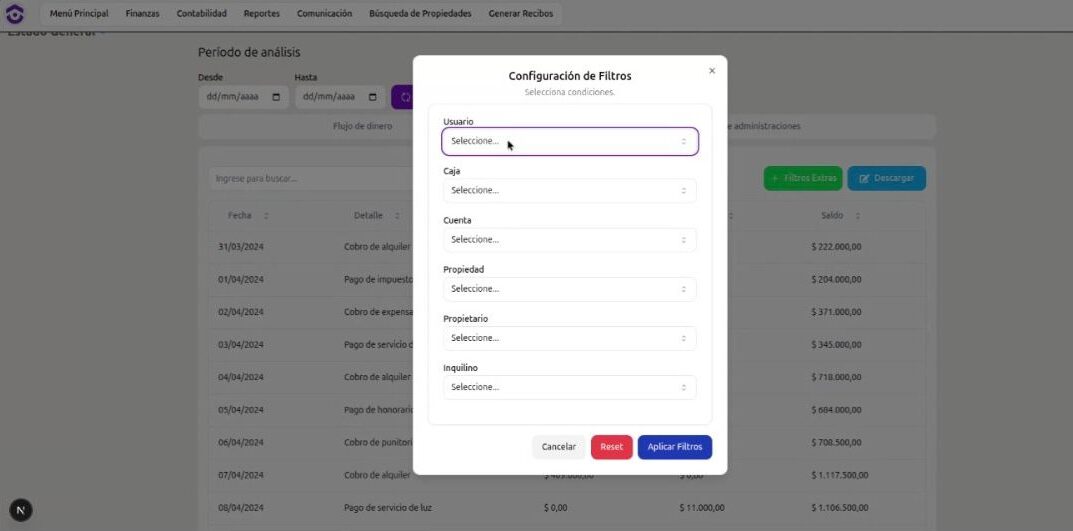Expand the Inquilino dropdown

pyautogui.click(x=569, y=387)
